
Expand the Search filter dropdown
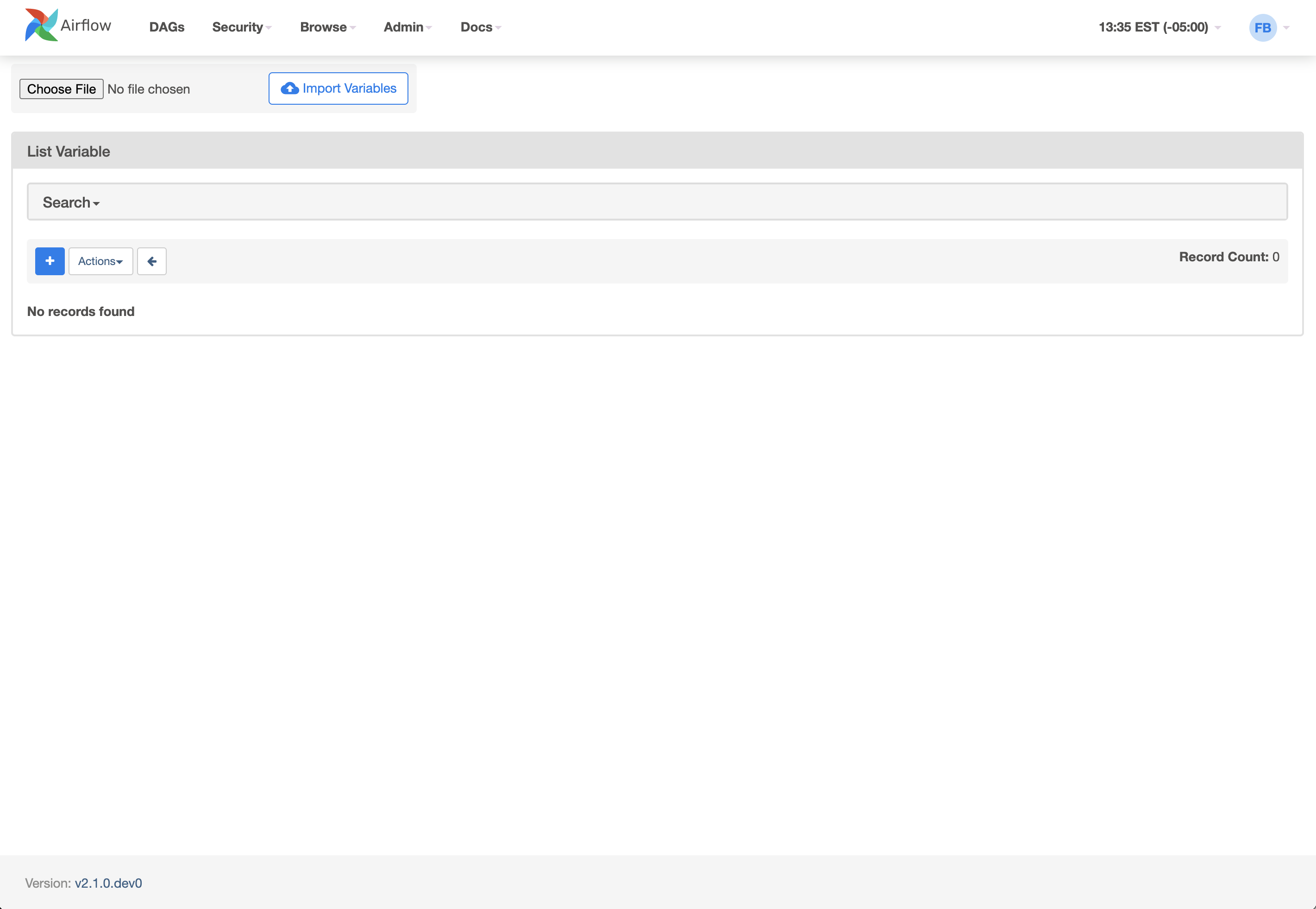(x=71, y=203)
